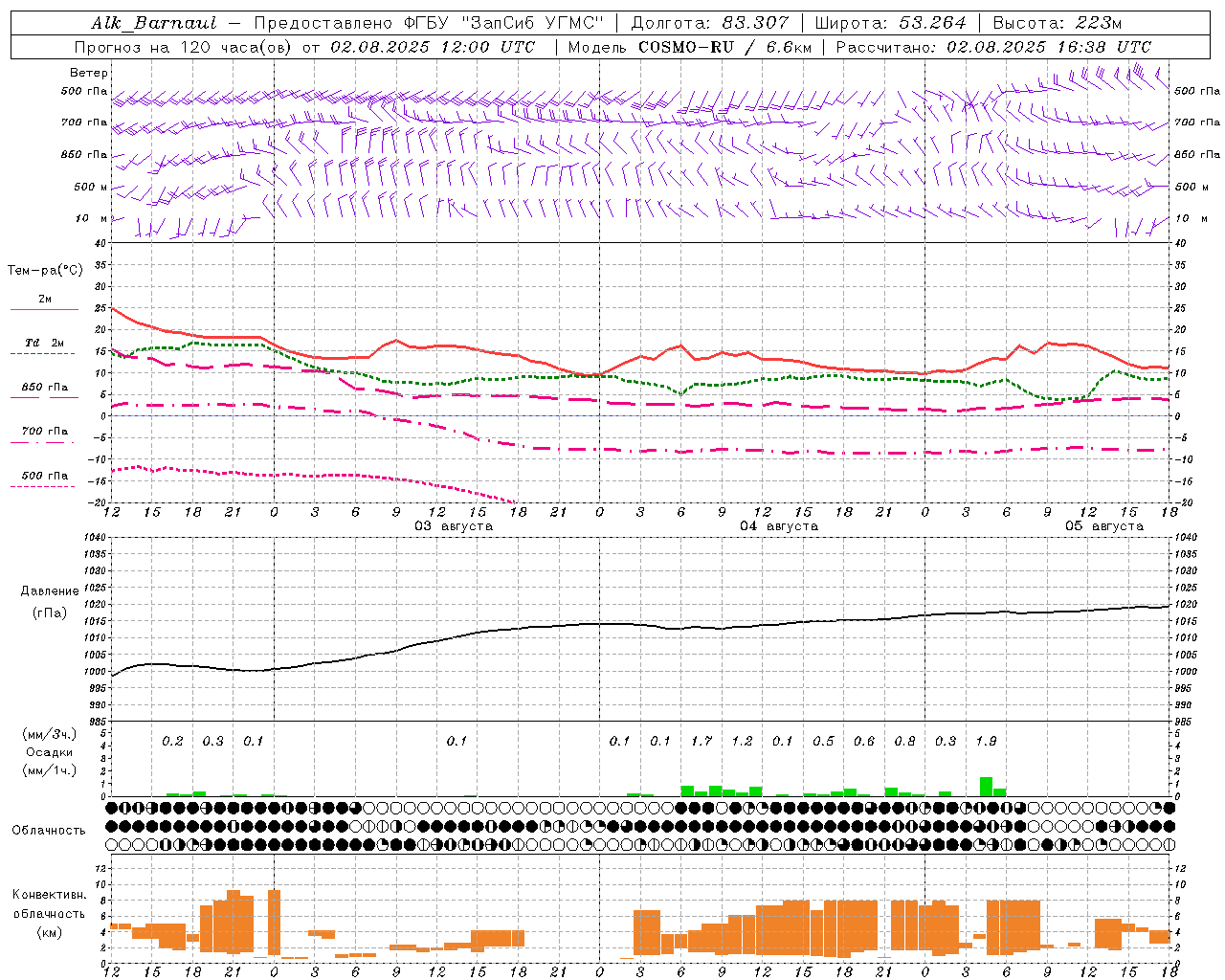The height and width of the screenshot is (980, 1225).
Task: Click the calculated time '02.08.2025 16:38 UTC'
Action: click(1049, 47)
